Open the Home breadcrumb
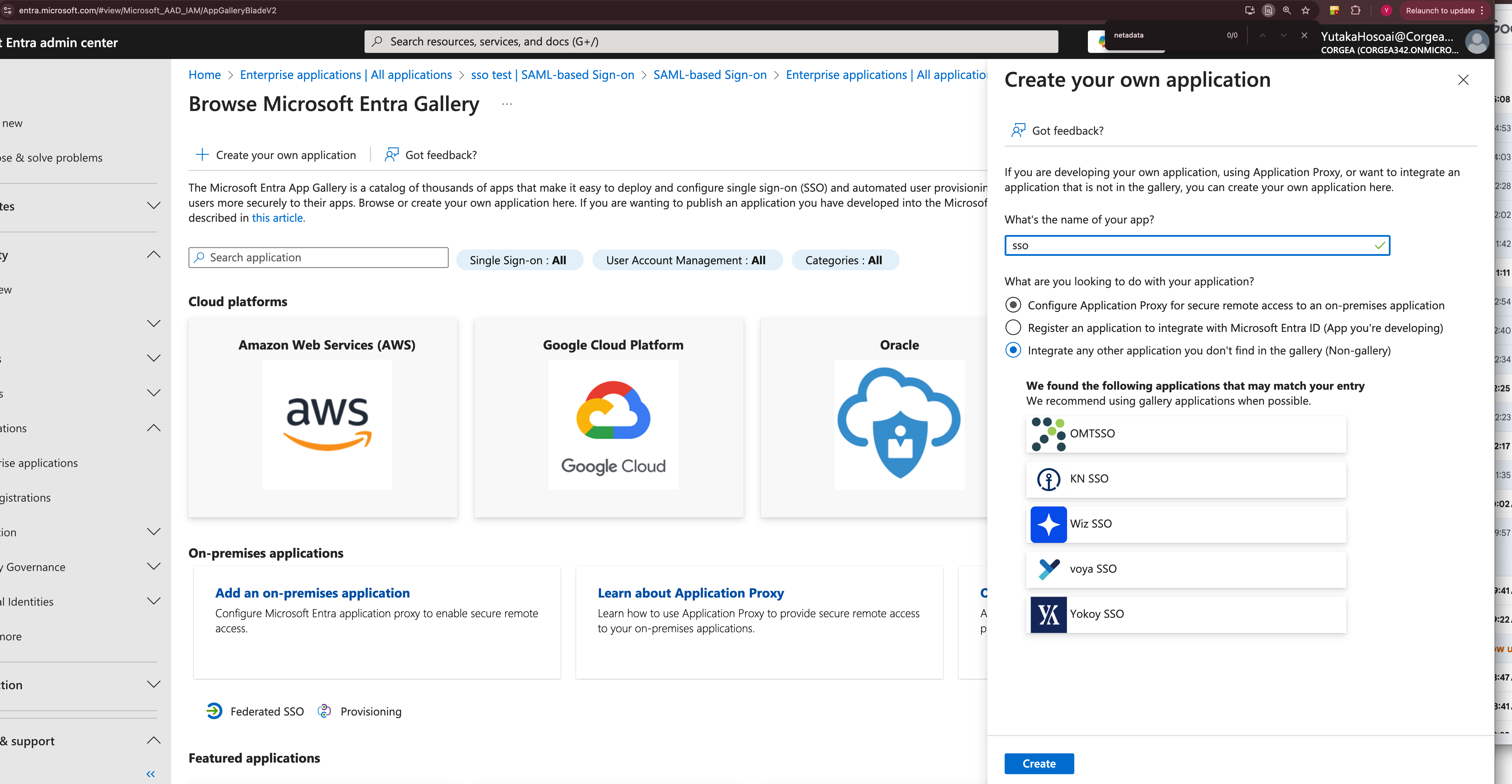The height and width of the screenshot is (784, 1512). click(x=204, y=75)
